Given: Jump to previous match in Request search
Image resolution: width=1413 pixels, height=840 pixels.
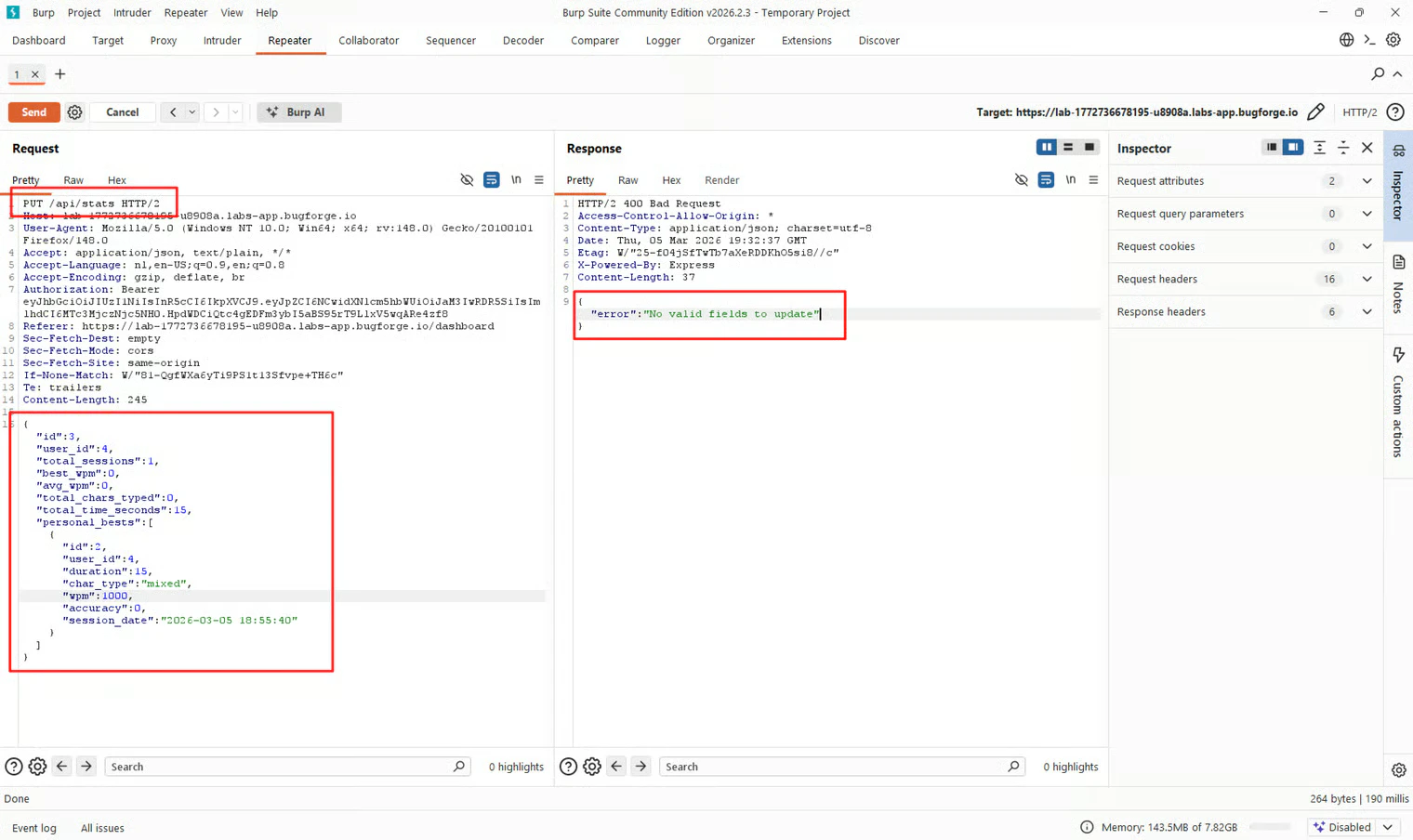Looking at the screenshot, I should pos(62,767).
